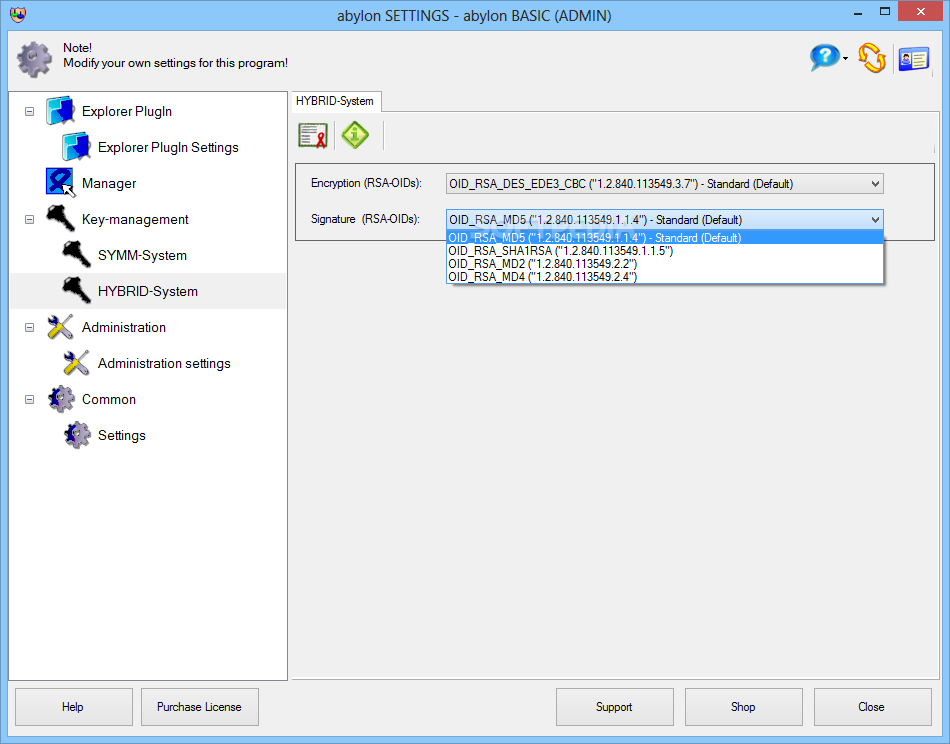The height and width of the screenshot is (744, 950).
Task: Switch to the HYBRID-System tab
Action: (x=335, y=101)
